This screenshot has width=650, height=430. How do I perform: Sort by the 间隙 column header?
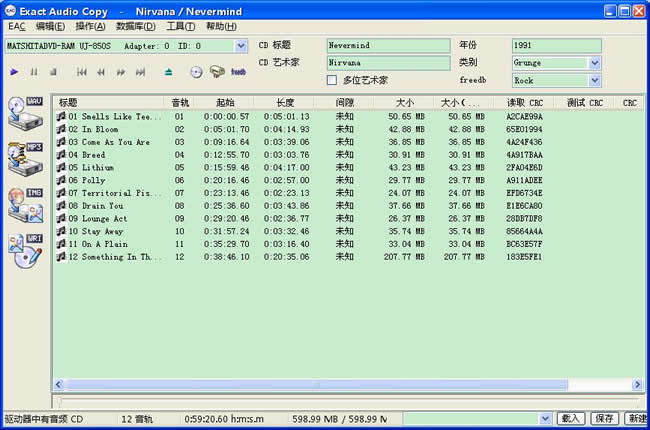pyautogui.click(x=344, y=102)
